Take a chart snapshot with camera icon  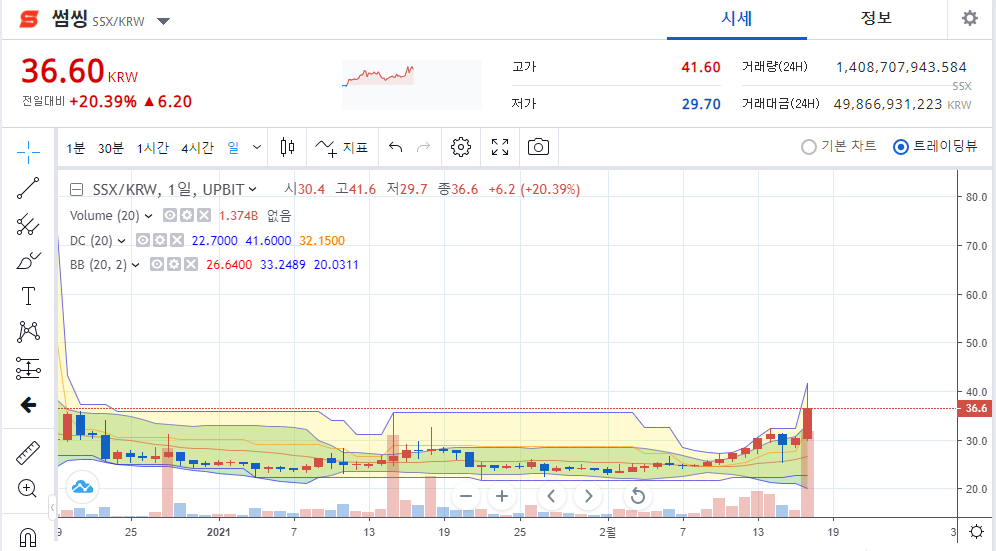click(538, 147)
